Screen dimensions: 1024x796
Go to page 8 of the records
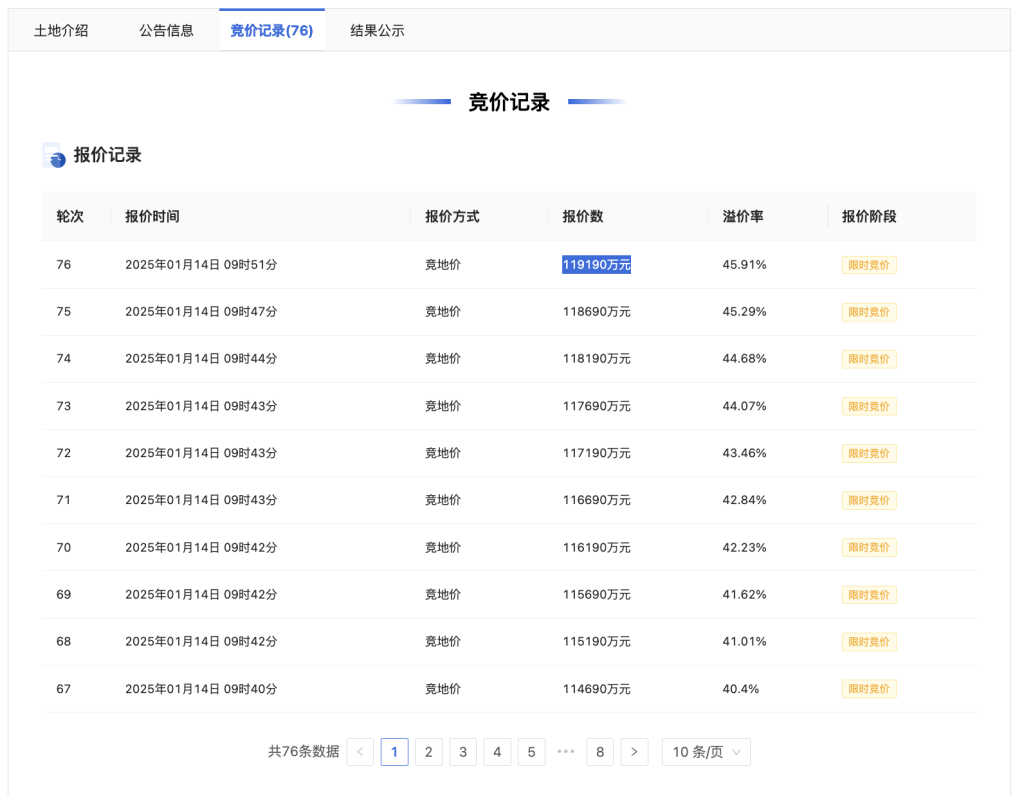coord(600,752)
